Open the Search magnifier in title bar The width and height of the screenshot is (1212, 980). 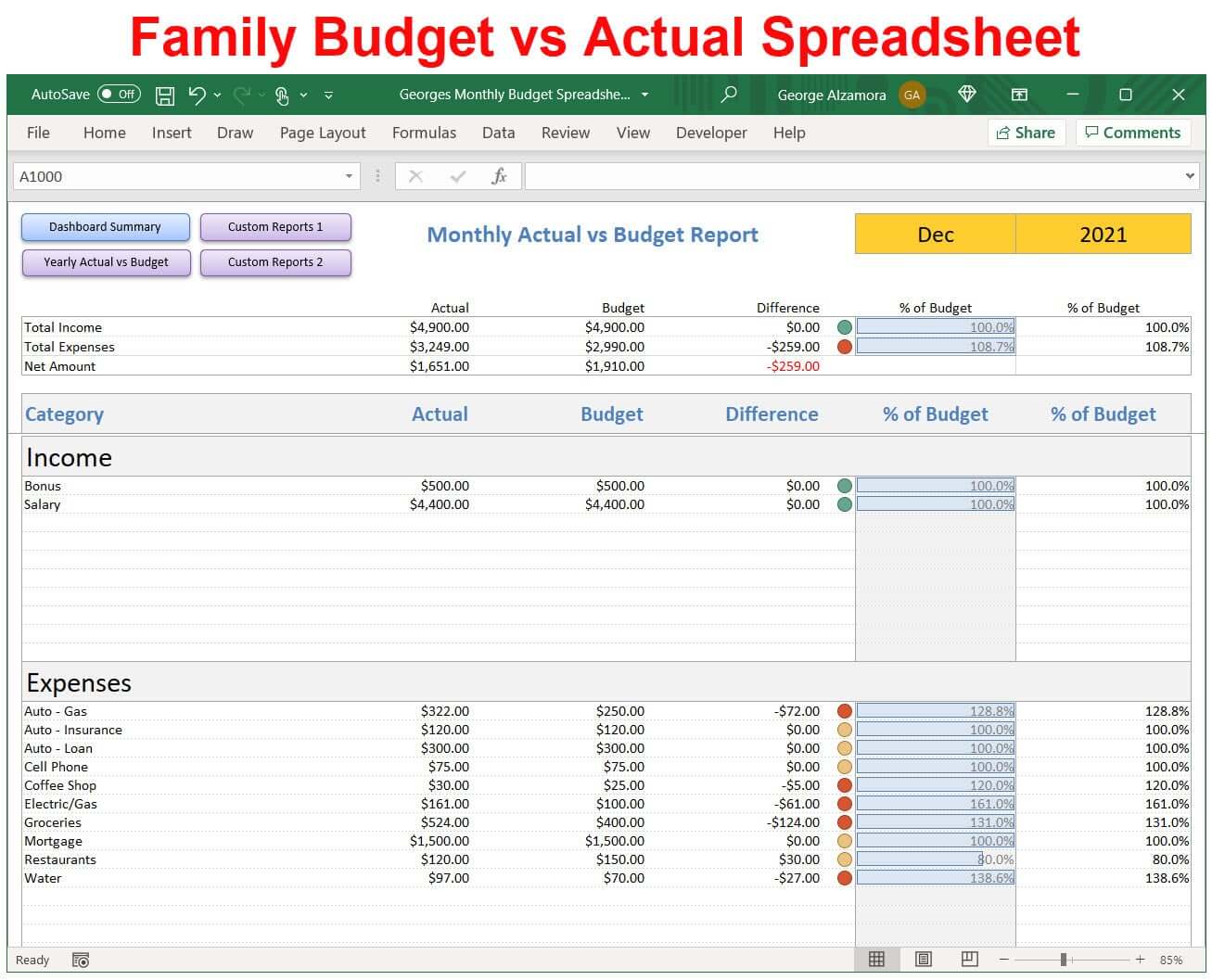(x=729, y=94)
